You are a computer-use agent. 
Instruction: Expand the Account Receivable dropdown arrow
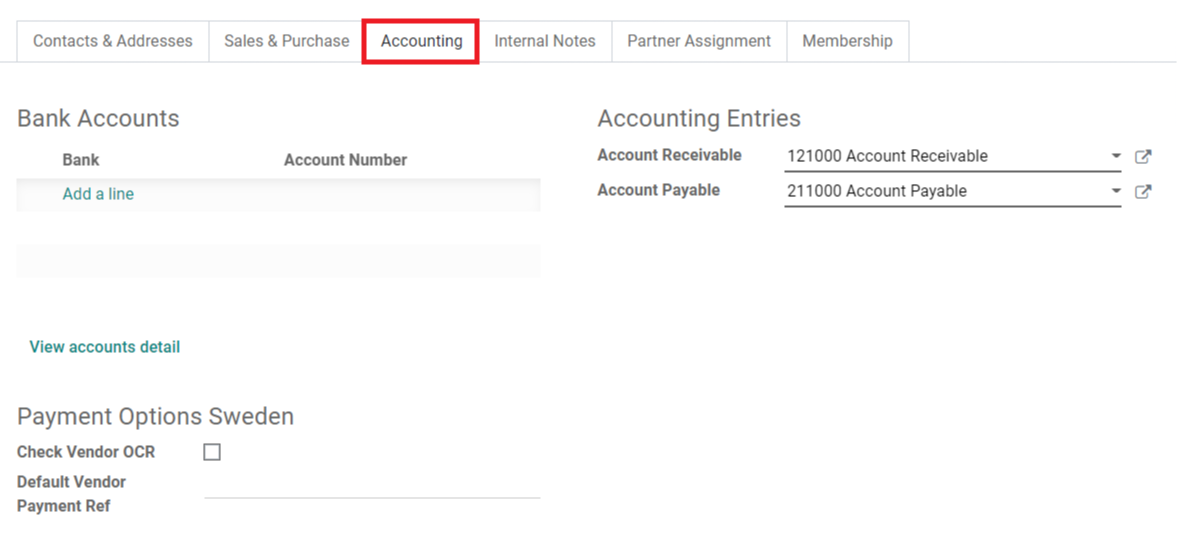pos(1116,157)
